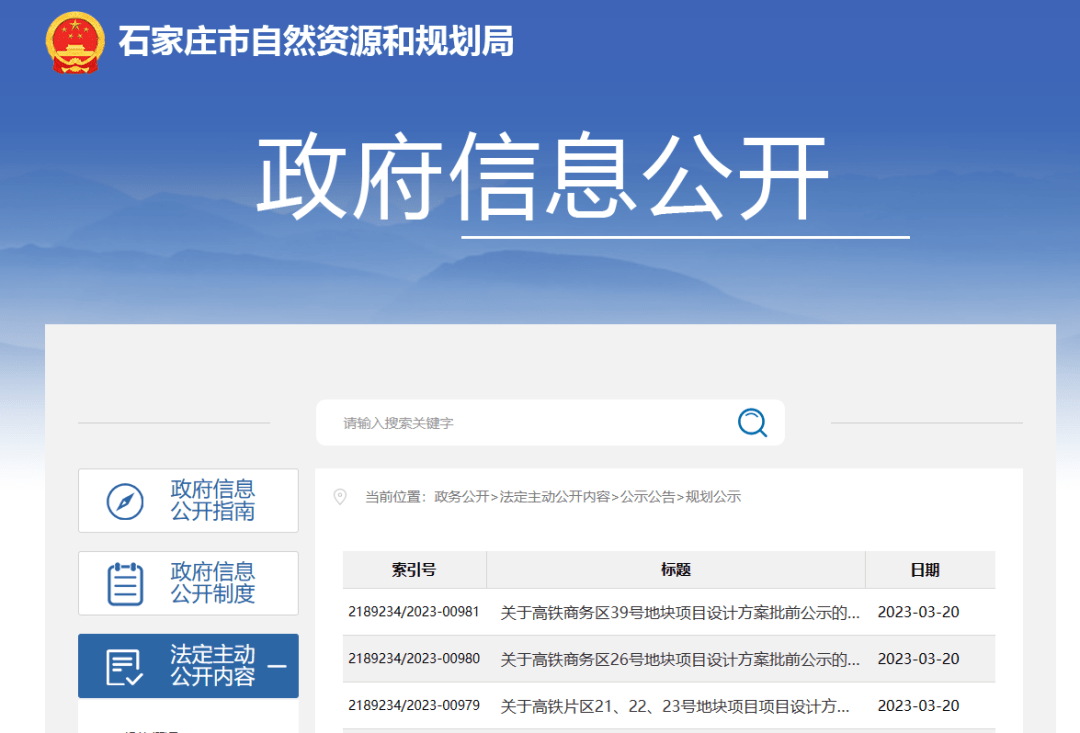Viewport: 1080px width, 733px height.
Task: Select the 政府信息公开制度 menu text
Action: tap(212, 583)
